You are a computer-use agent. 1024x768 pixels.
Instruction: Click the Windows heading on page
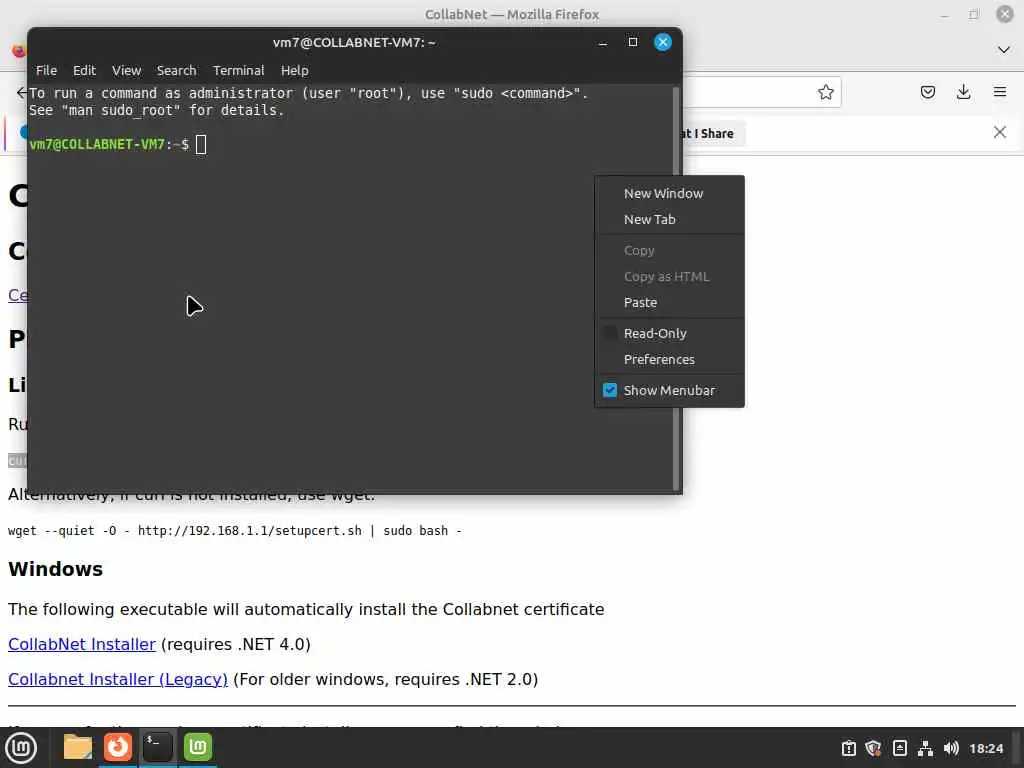click(56, 569)
